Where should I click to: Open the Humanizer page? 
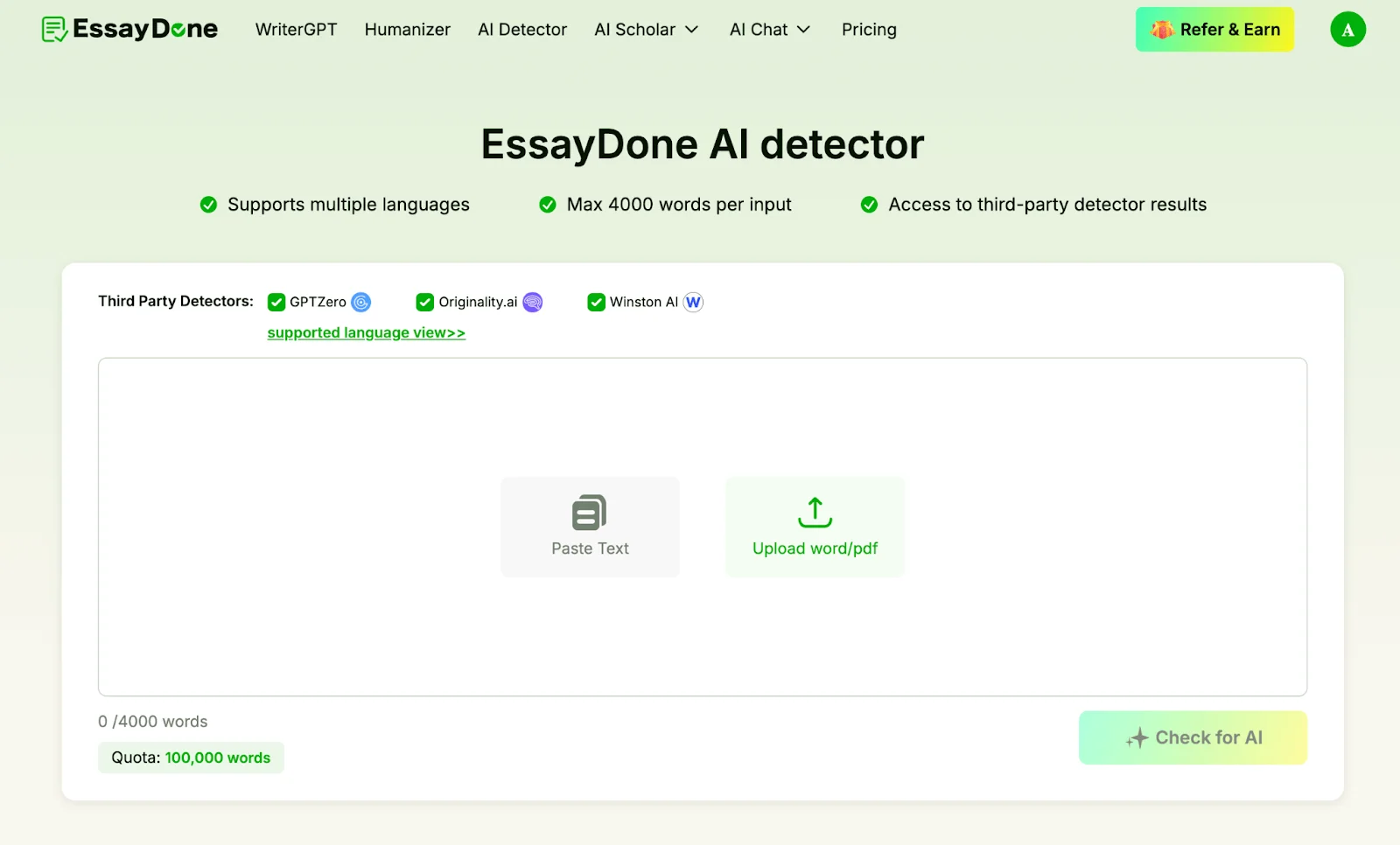(x=408, y=30)
